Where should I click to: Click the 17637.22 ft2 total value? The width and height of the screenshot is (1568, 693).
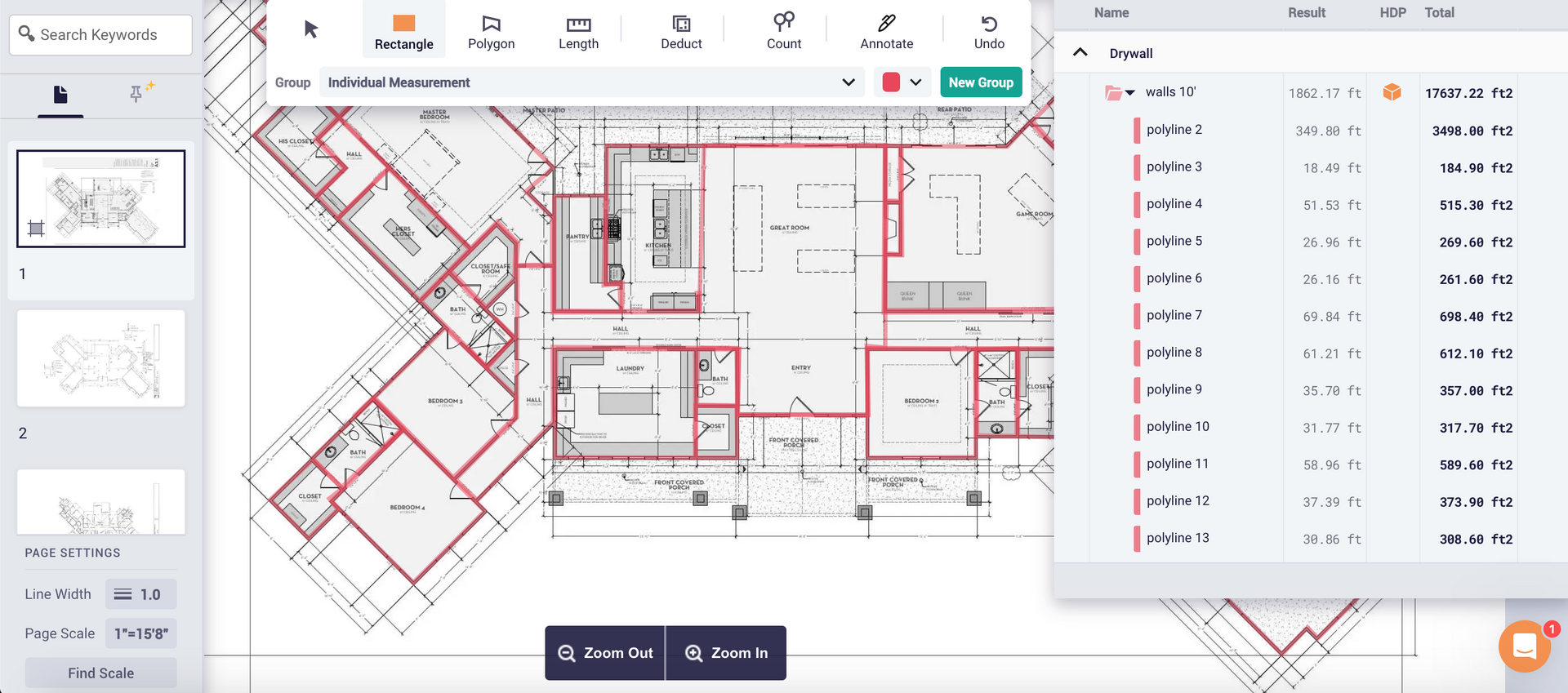1468,93
